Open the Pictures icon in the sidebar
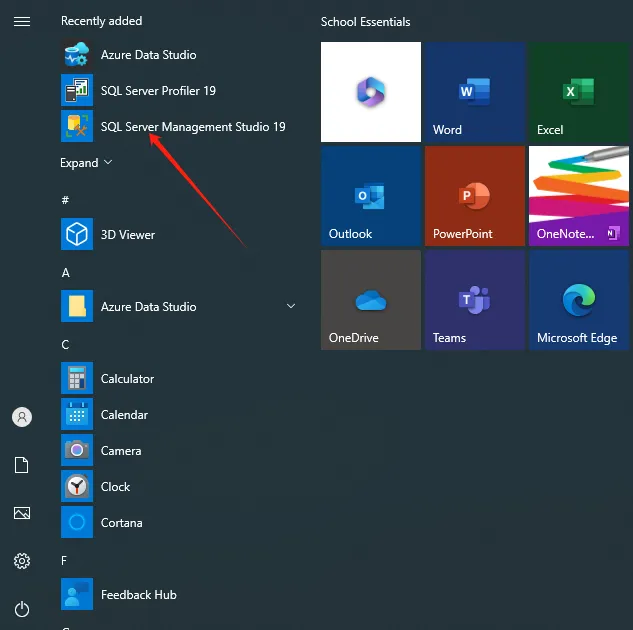This screenshot has width=633, height=630. [22, 513]
